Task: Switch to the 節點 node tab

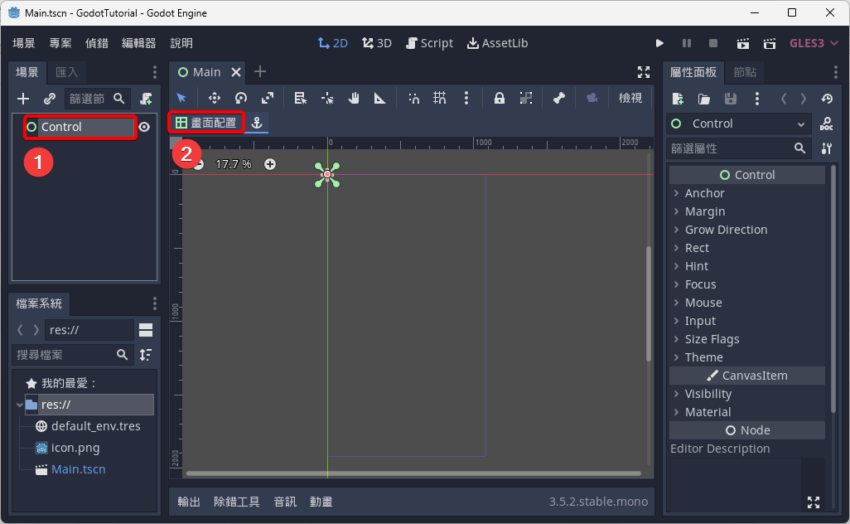Action: (x=745, y=72)
